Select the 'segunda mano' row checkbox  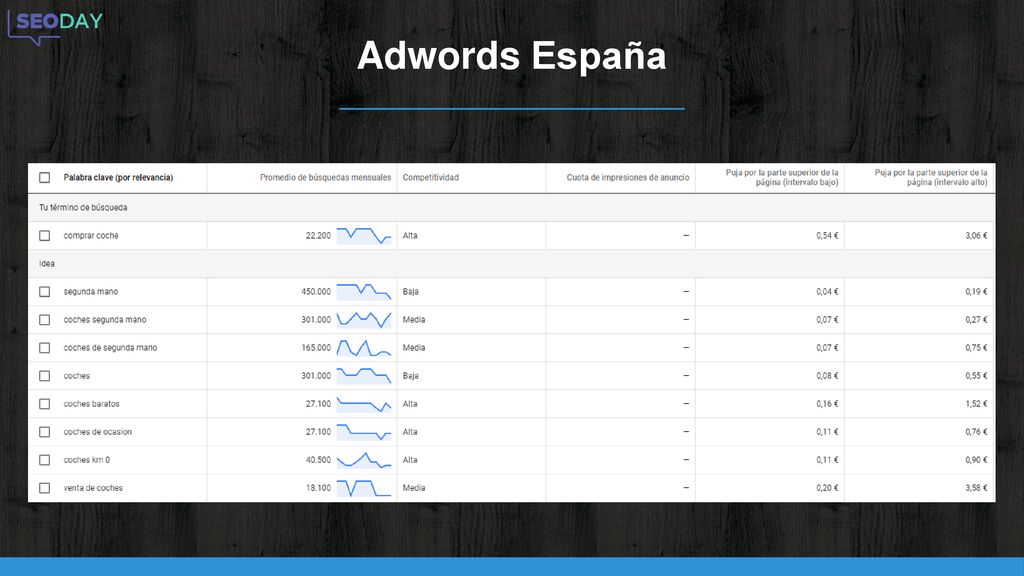pos(44,292)
